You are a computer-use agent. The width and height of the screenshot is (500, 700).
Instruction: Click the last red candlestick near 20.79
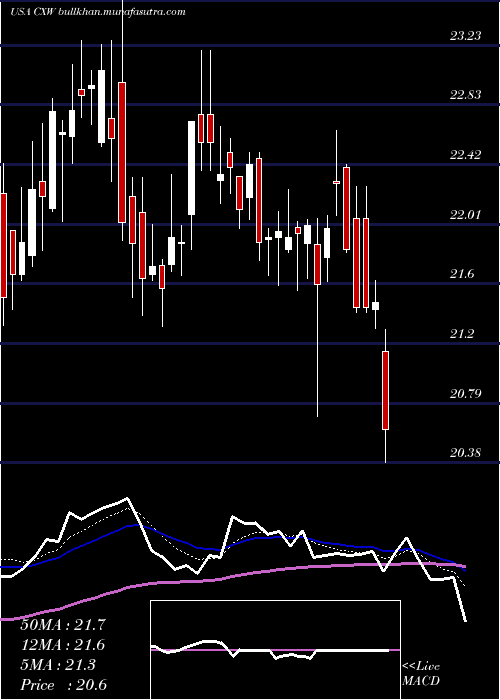[385, 391]
